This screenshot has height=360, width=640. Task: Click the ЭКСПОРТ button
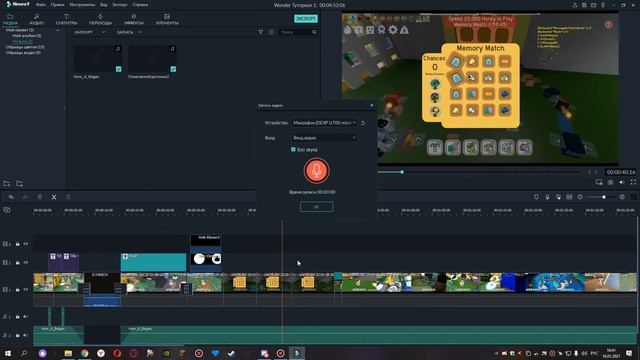(x=306, y=19)
